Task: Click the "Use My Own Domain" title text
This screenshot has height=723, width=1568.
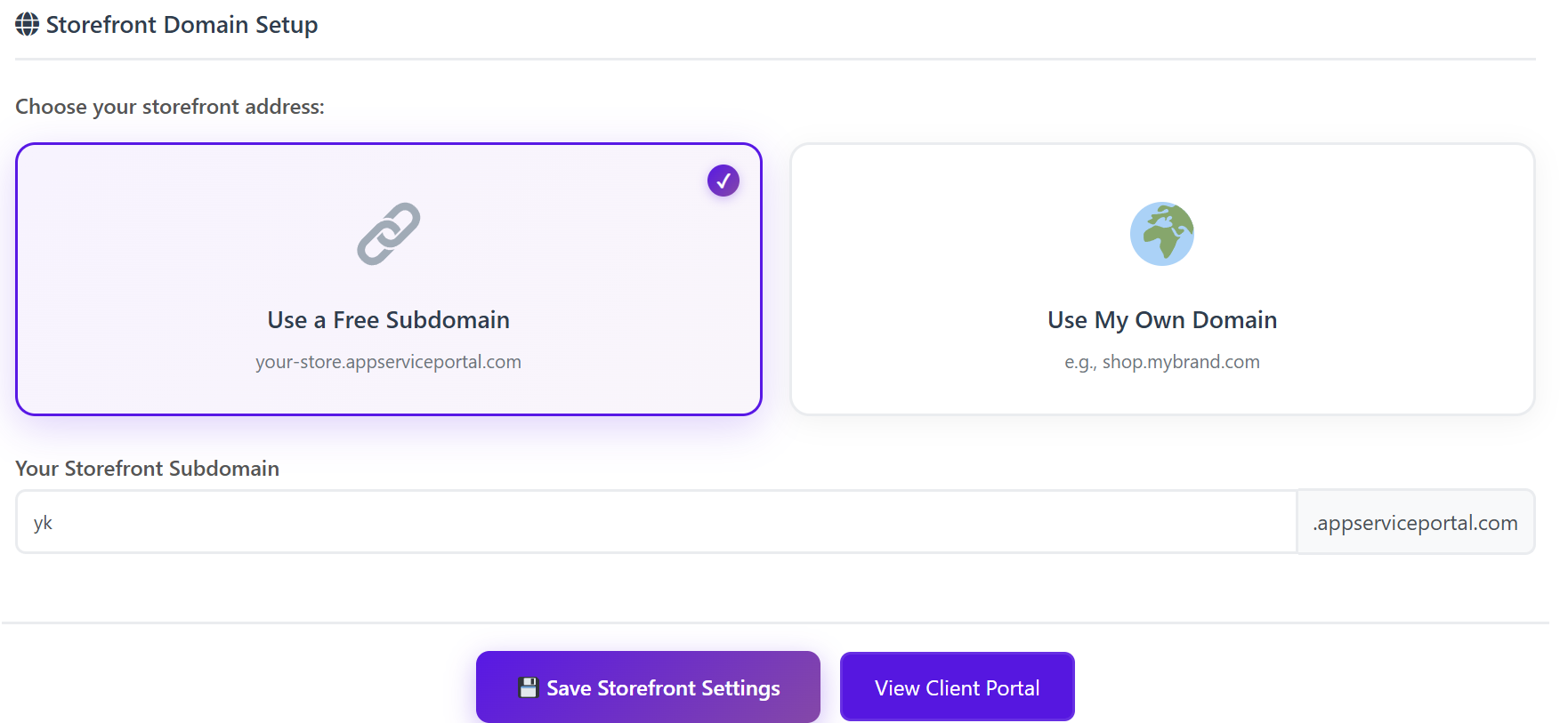Action: tap(1161, 320)
